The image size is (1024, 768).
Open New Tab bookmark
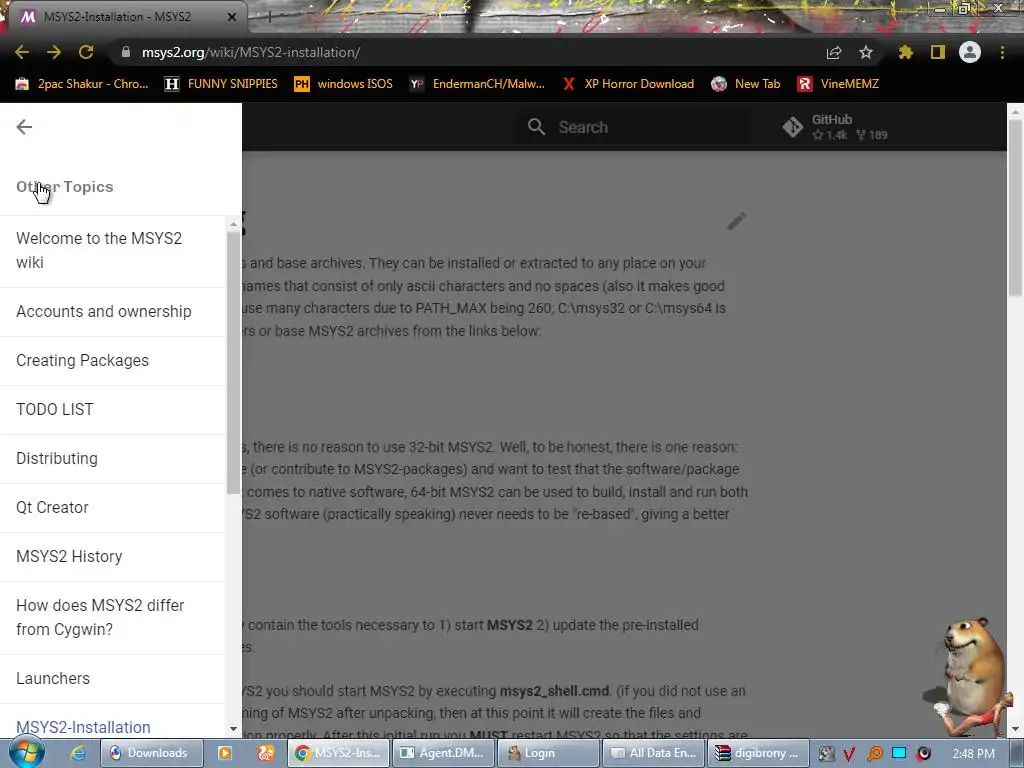(746, 84)
